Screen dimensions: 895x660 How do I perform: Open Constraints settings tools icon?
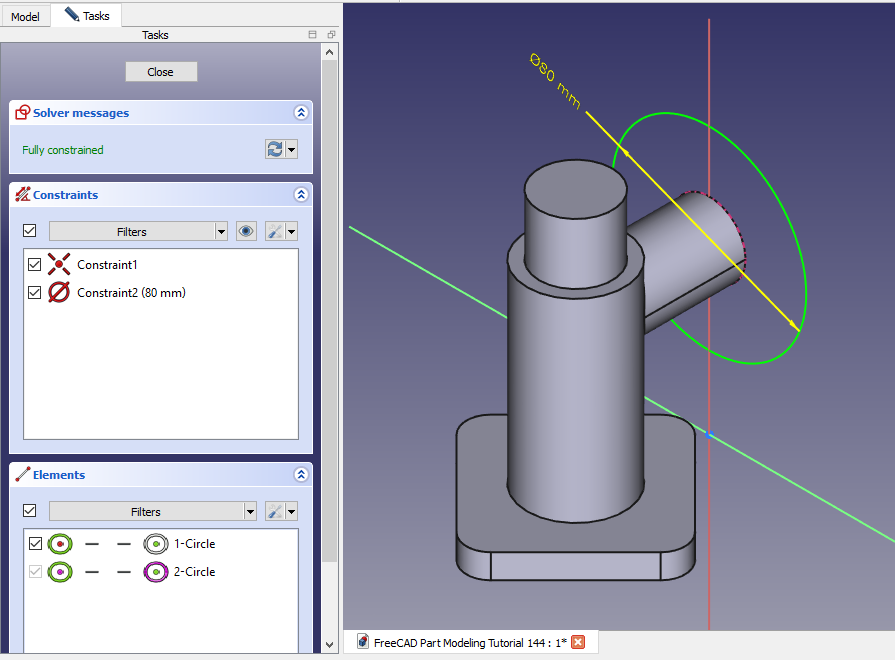point(275,231)
